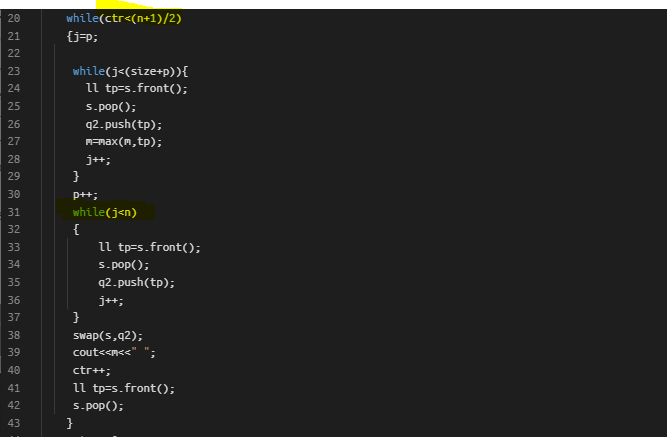This screenshot has height=437, width=667.
Task: Click ll tp=s.front(); on line 33
Action: (149, 247)
